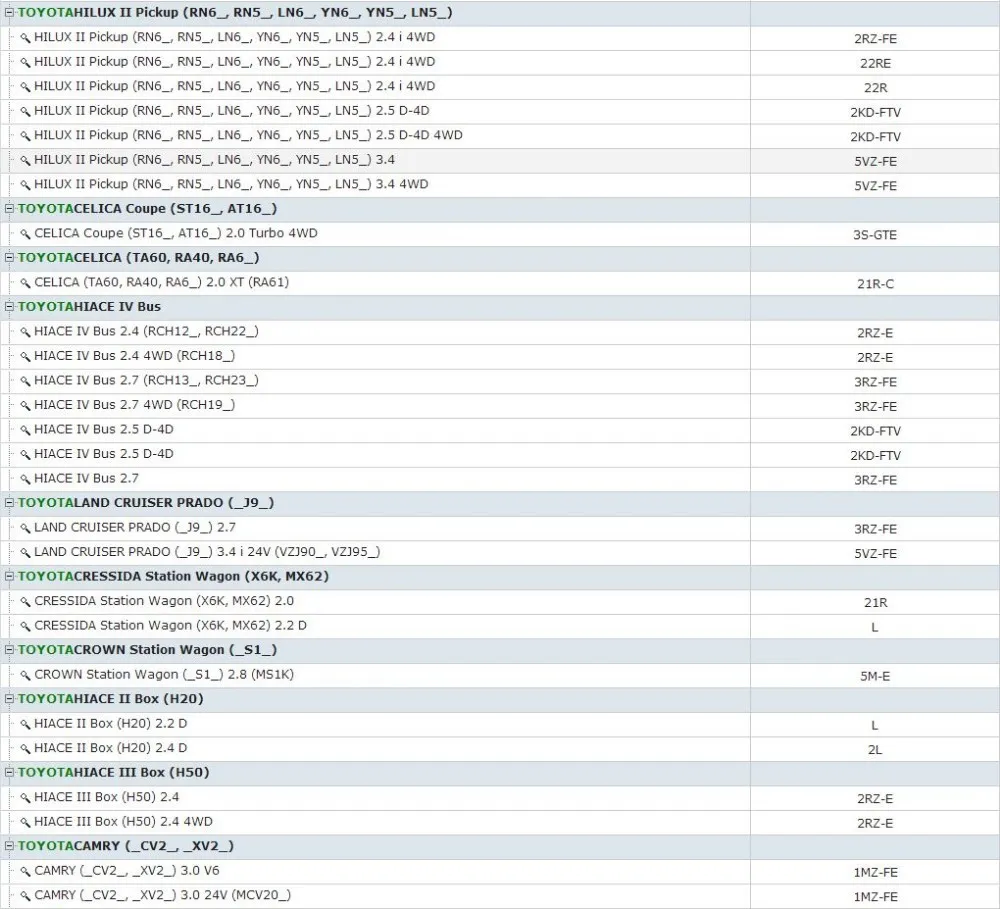Click magnifier icon for CELICA Coupe 2.0 Turbo 4WD
Screen dimensions: 1000x909
point(25,234)
